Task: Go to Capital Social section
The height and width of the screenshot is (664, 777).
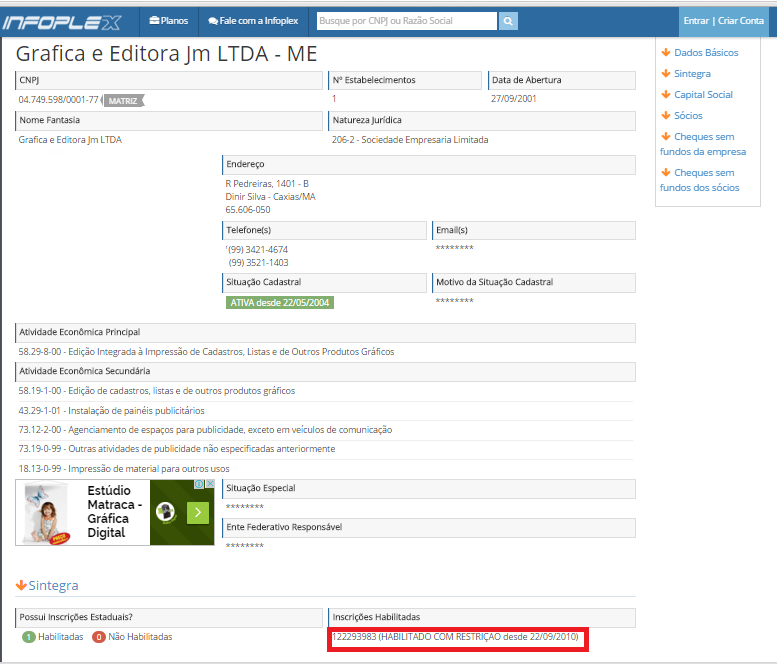Action: (702, 95)
